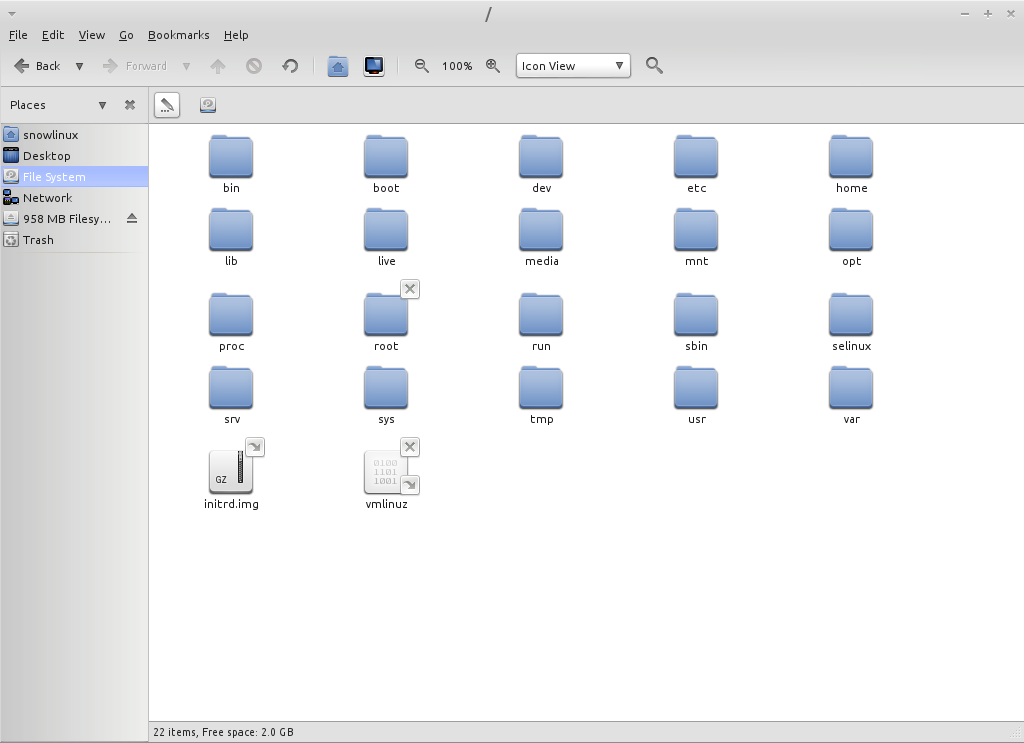Select the tmp folder
Screen dimensions: 1024x743
(541, 396)
